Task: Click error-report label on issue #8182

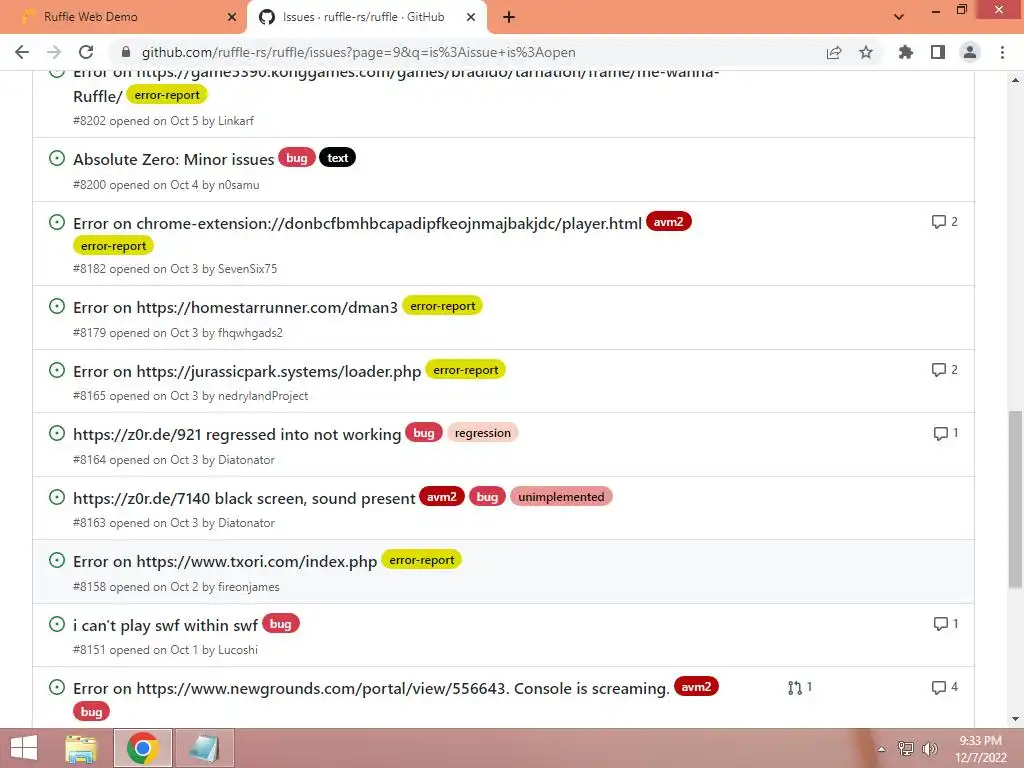Action: pyautogui.click(x=114, y=246)
